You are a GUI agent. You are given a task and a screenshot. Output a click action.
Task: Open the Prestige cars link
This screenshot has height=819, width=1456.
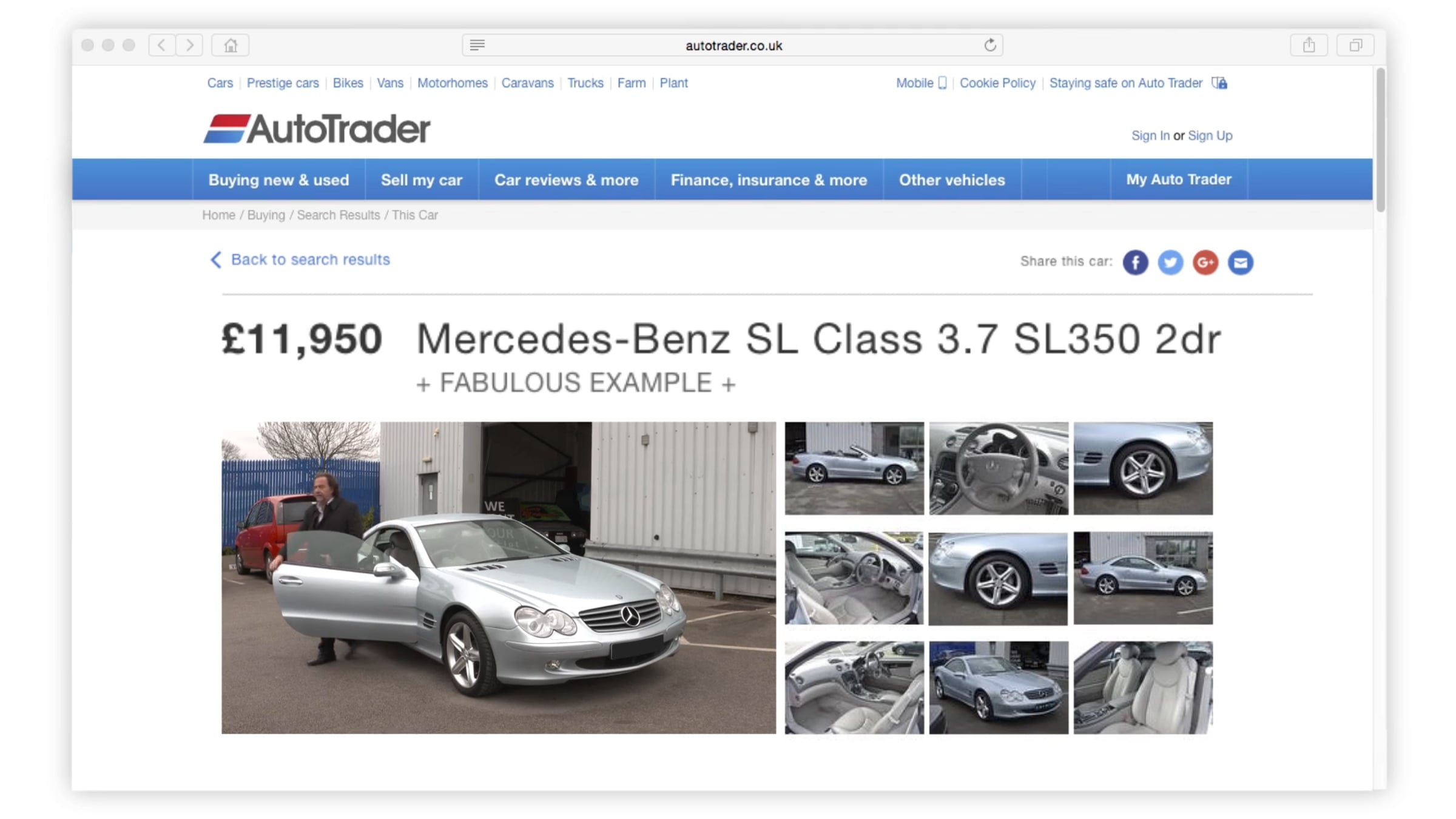[283, 83]
